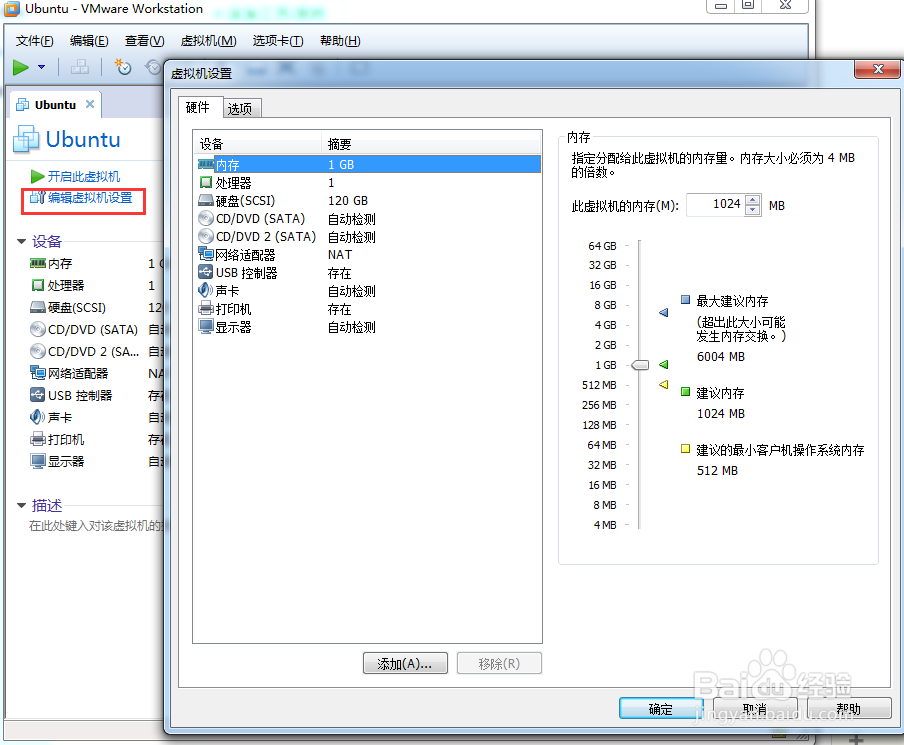Click yellow minimum guest memory marker arrow

(664, 384)
